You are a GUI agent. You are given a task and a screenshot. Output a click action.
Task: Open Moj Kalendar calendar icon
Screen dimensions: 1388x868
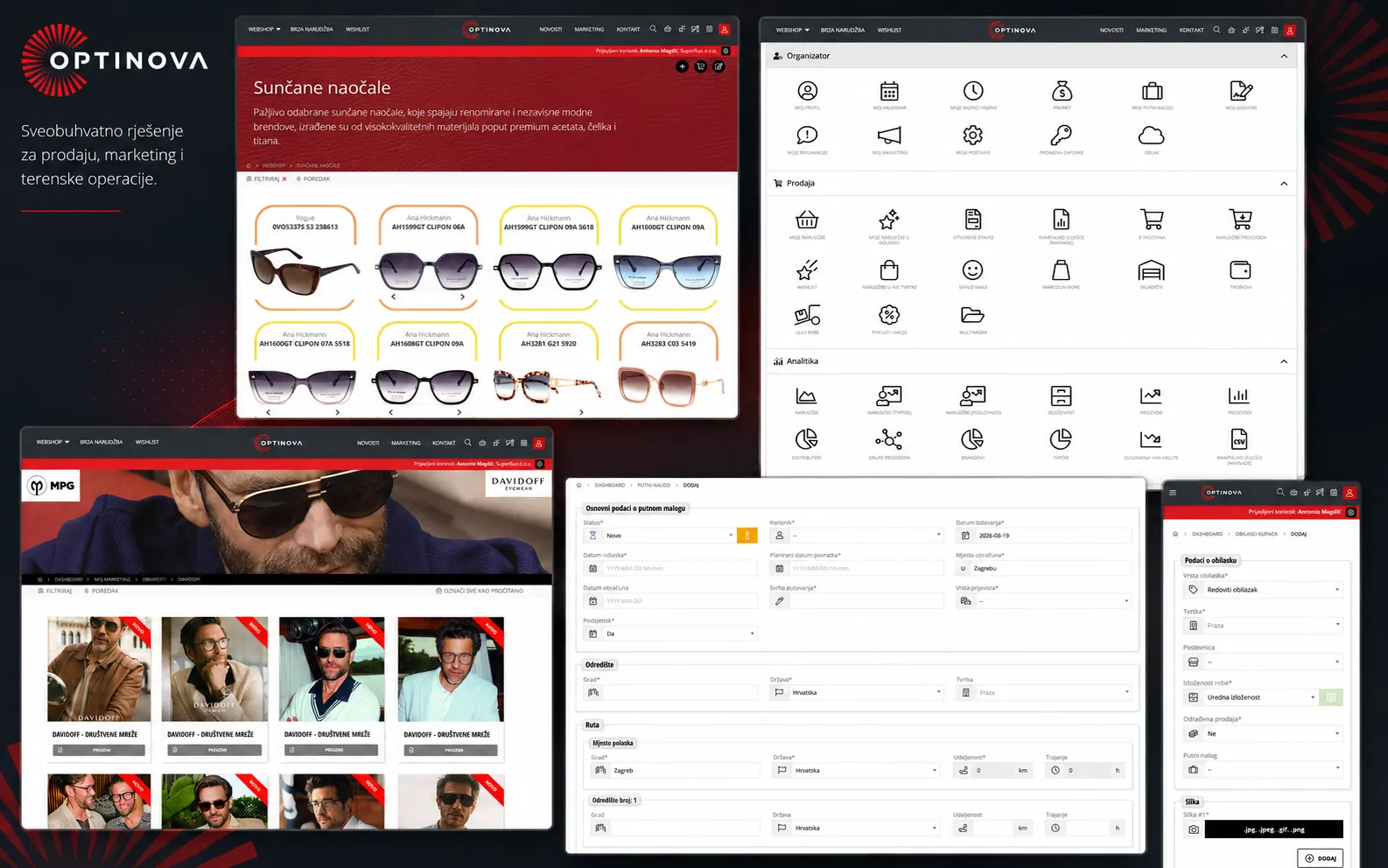coord(889,91)
